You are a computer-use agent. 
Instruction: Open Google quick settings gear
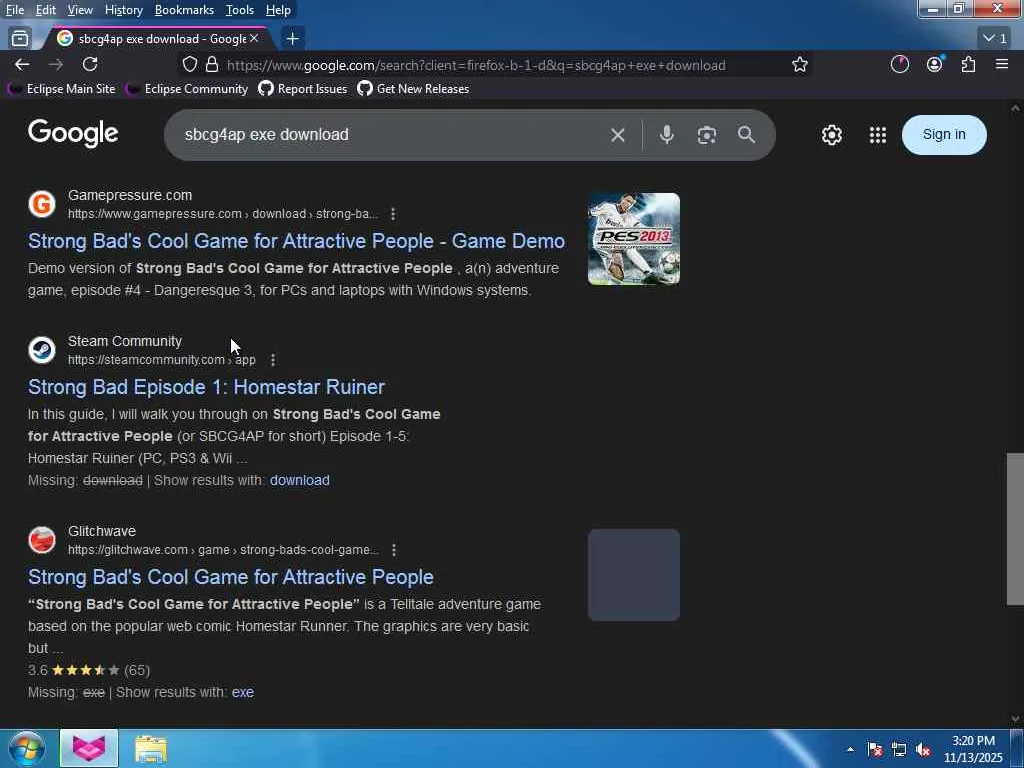[x=832, y=135]
